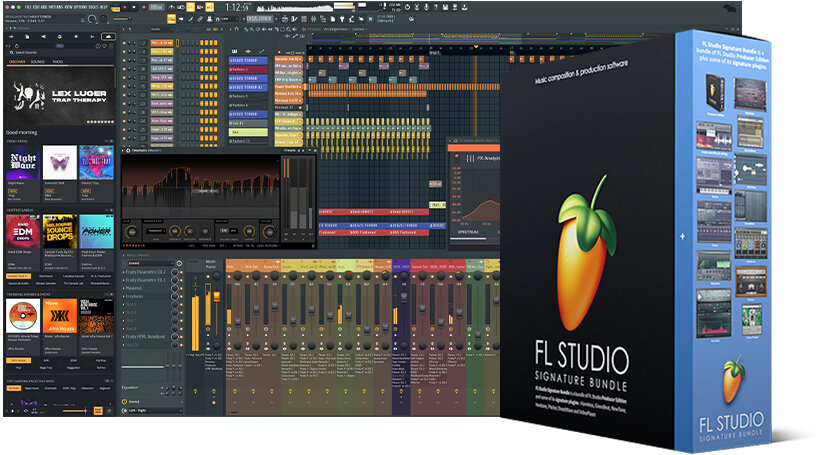The image size is (816, 455).
Task: Click the highlighted icon at left of second toolbar row
Action: tap(171, 19)
